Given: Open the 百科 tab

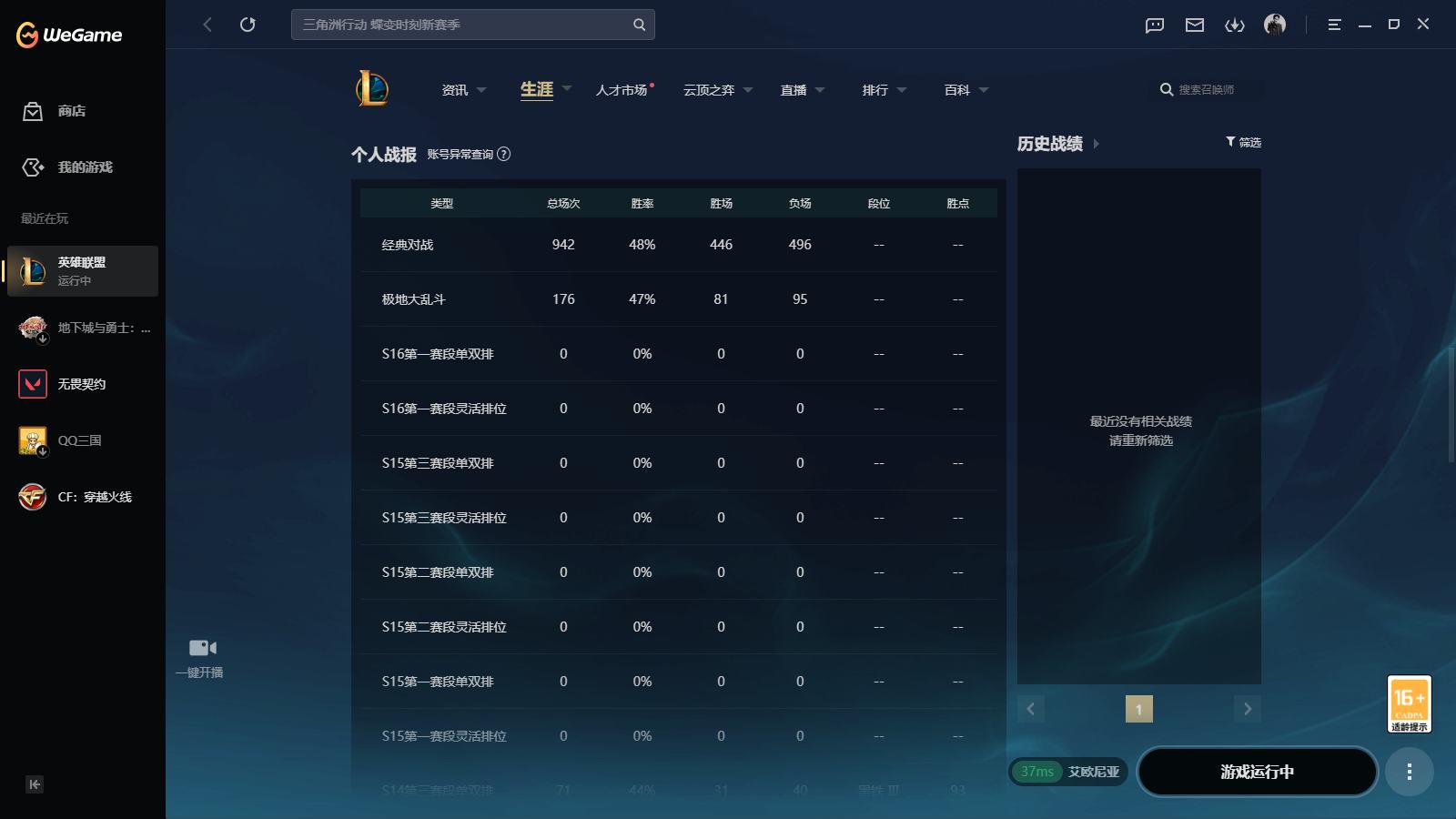Looking at the screenshot, I should point(957,90).
